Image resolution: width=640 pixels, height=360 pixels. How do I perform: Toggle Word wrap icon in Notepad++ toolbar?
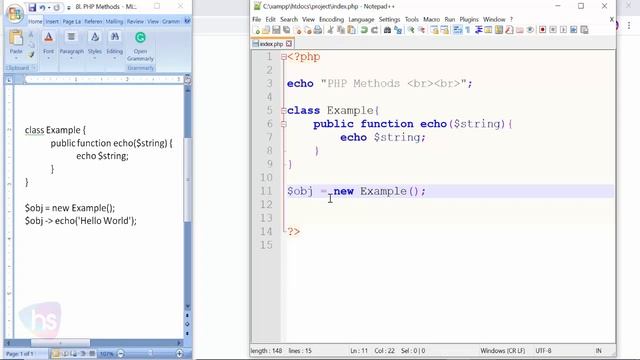458,30
